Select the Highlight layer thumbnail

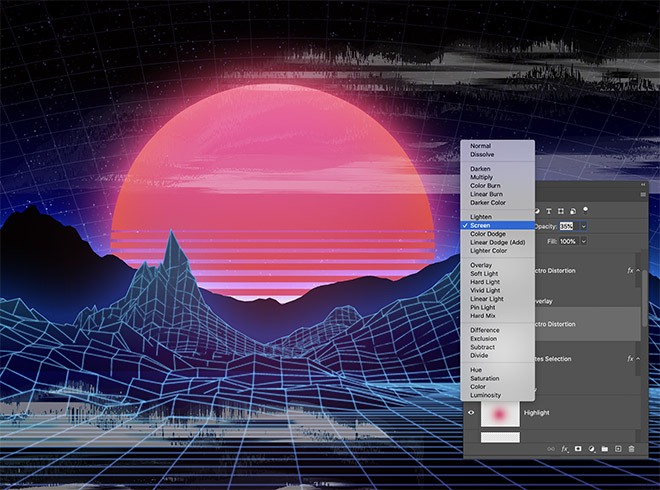point(500,412)
